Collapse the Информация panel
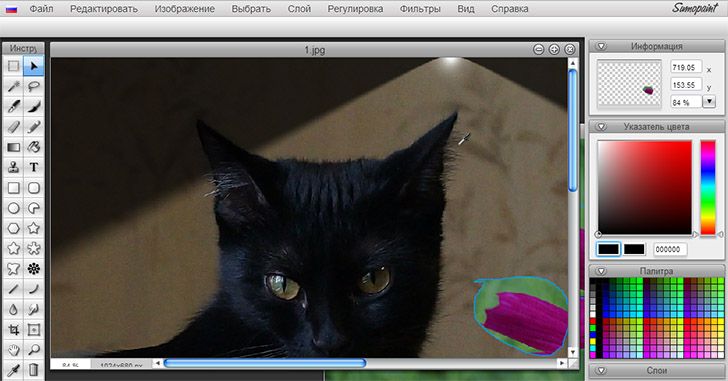 click(x=602, y=46)
